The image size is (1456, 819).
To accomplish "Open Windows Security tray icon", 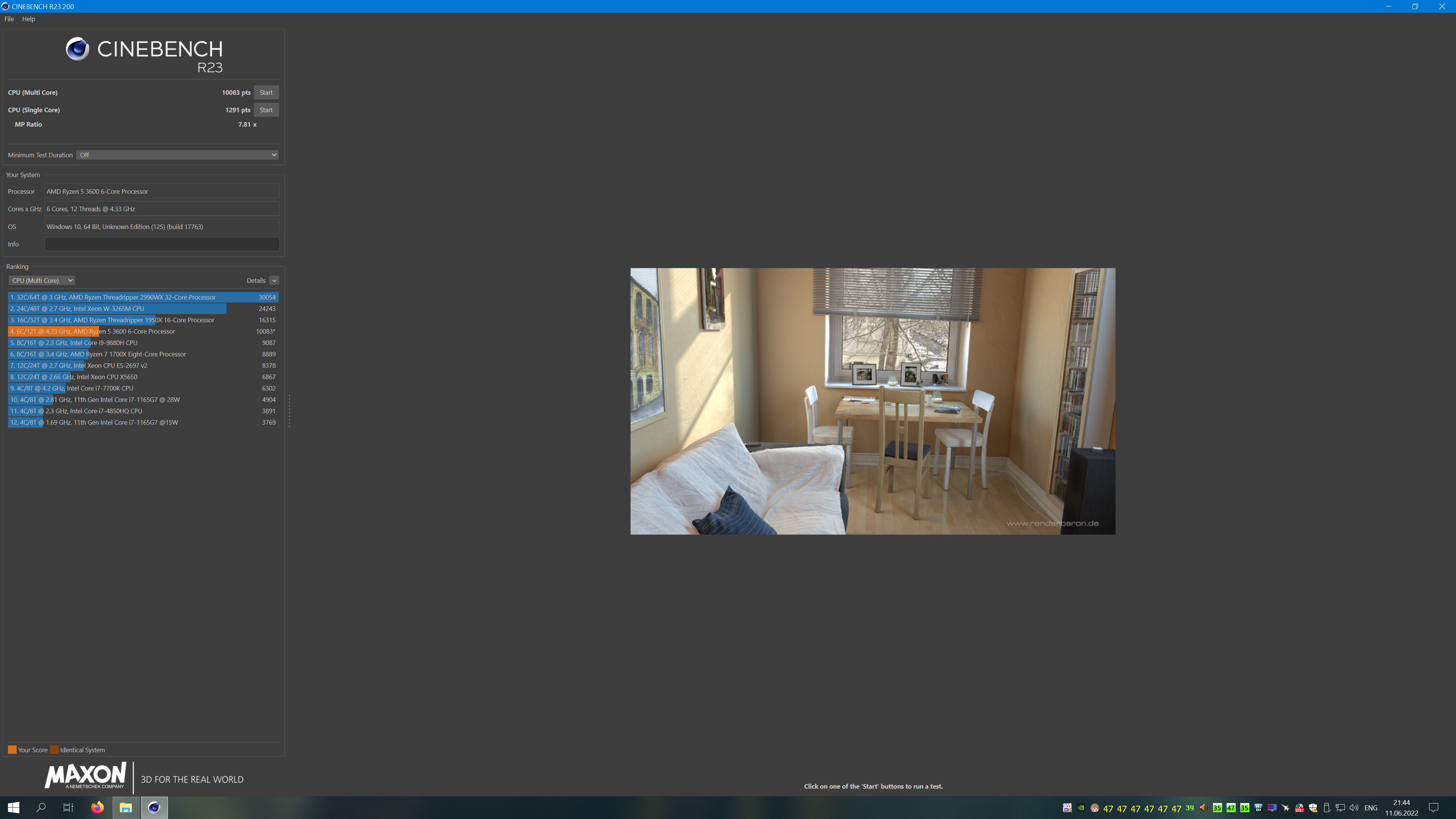I will pos(1313,808).
